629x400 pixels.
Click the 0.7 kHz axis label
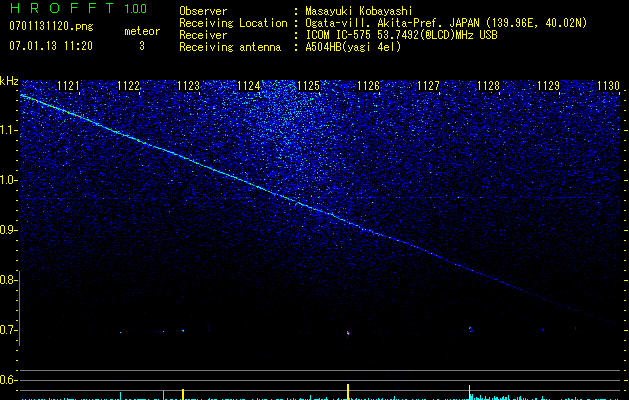click(x=8, y=330)
